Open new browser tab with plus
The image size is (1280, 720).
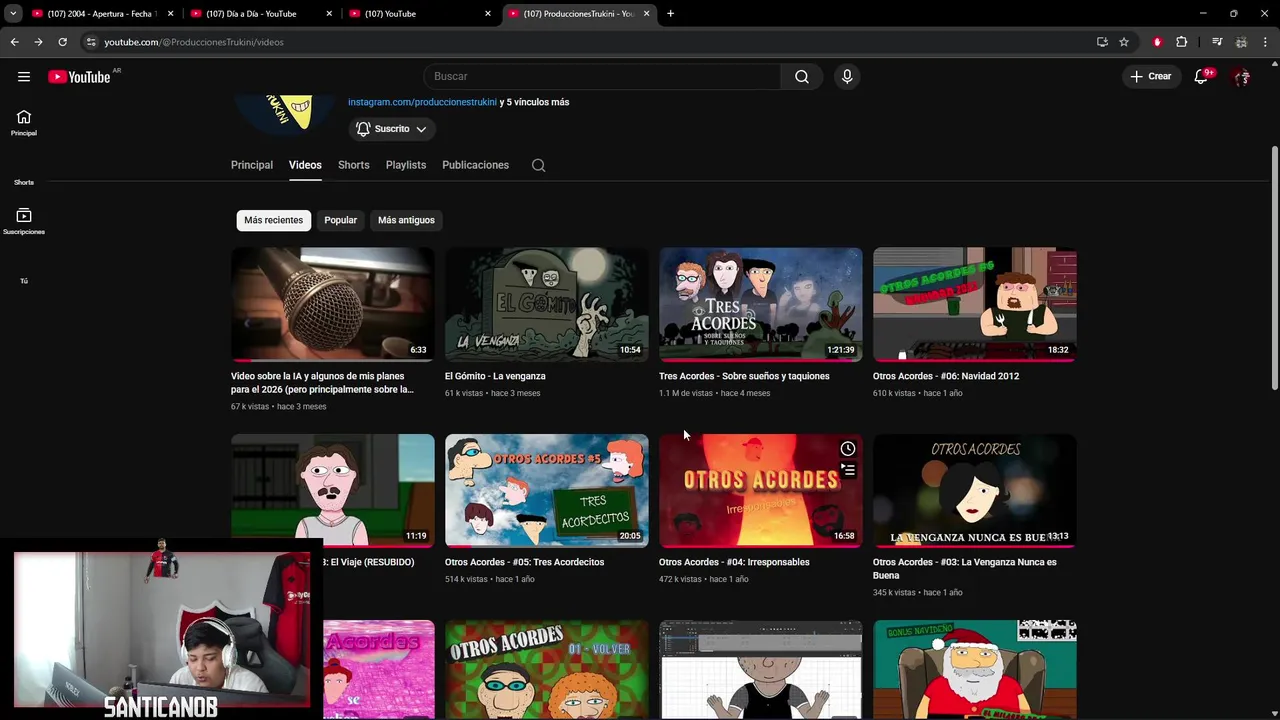[x=670, y=14]
